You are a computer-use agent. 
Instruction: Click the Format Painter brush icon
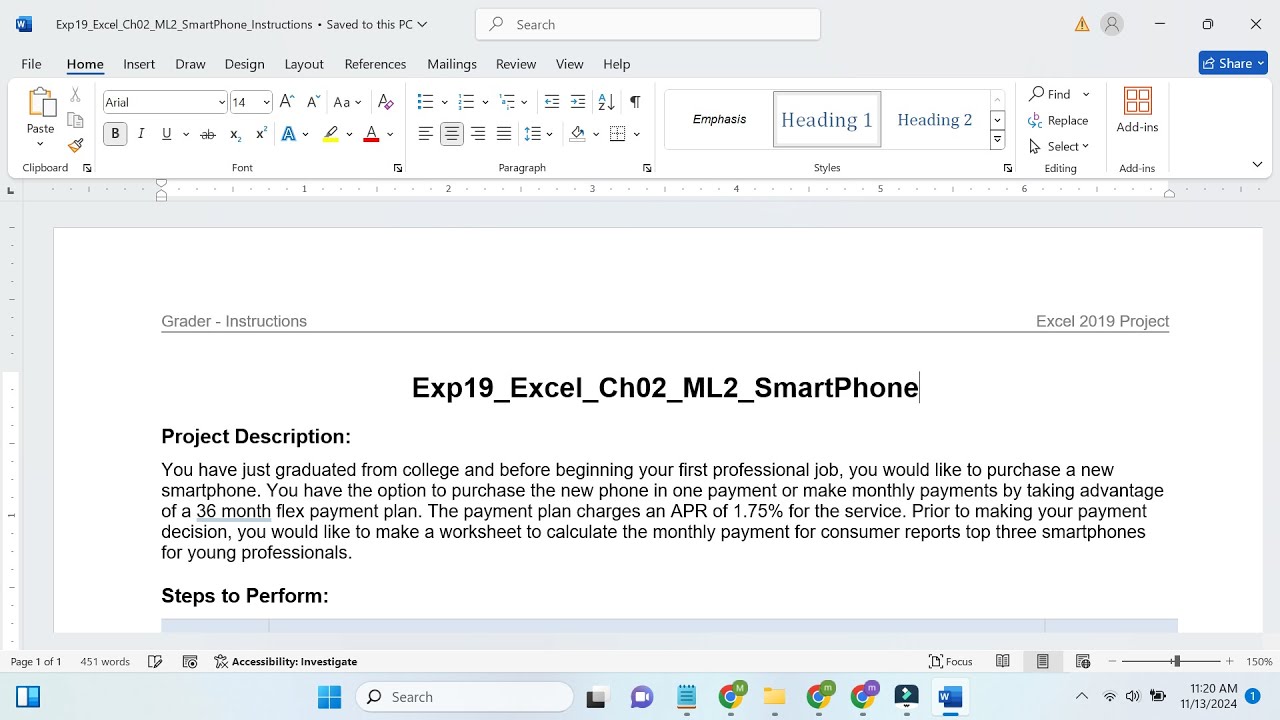point(75,145)
